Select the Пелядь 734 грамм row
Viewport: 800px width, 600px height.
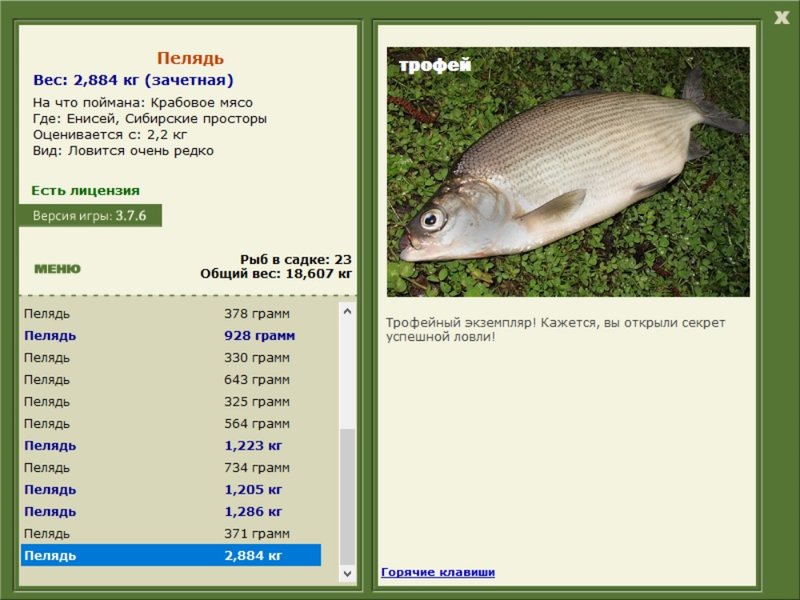coord(170,467)
